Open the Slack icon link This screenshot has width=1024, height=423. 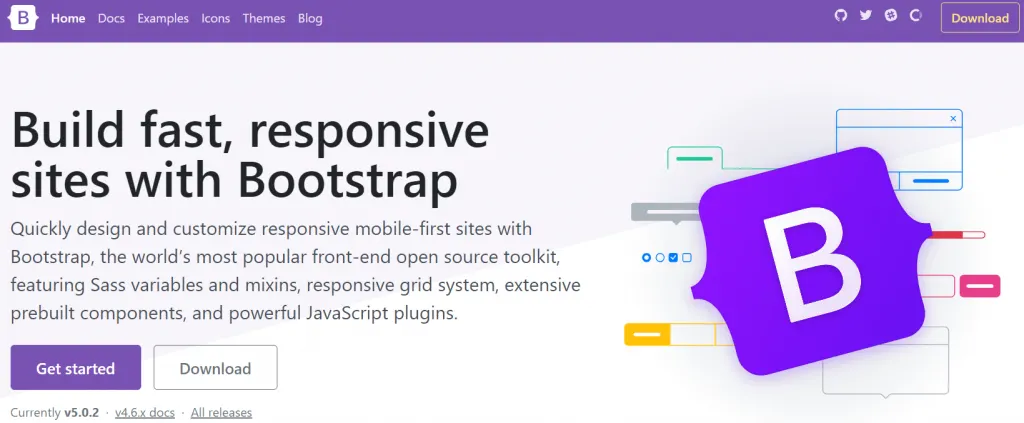pos(891,15)
